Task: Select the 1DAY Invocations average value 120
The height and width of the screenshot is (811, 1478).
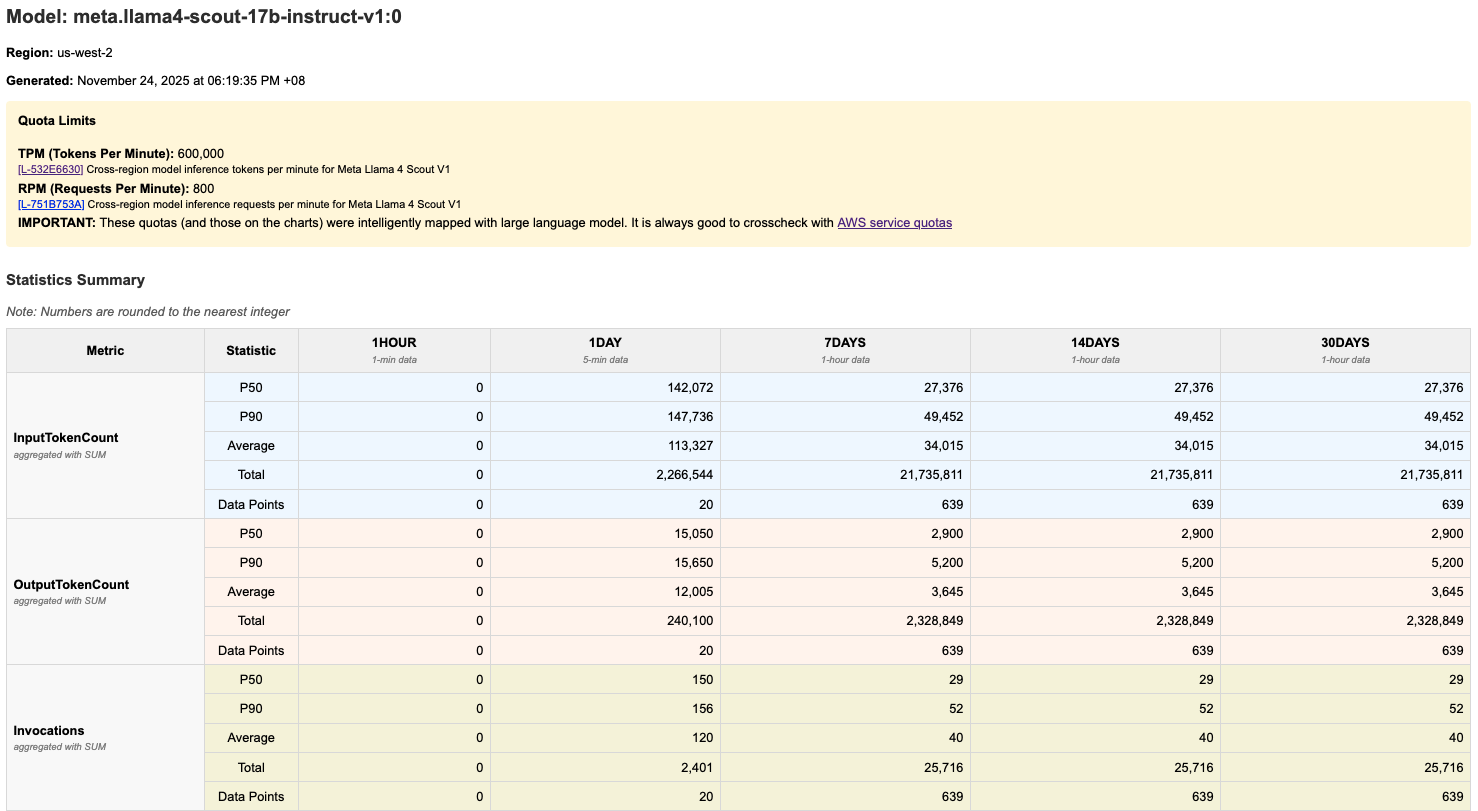Action: tap(703, 738)
